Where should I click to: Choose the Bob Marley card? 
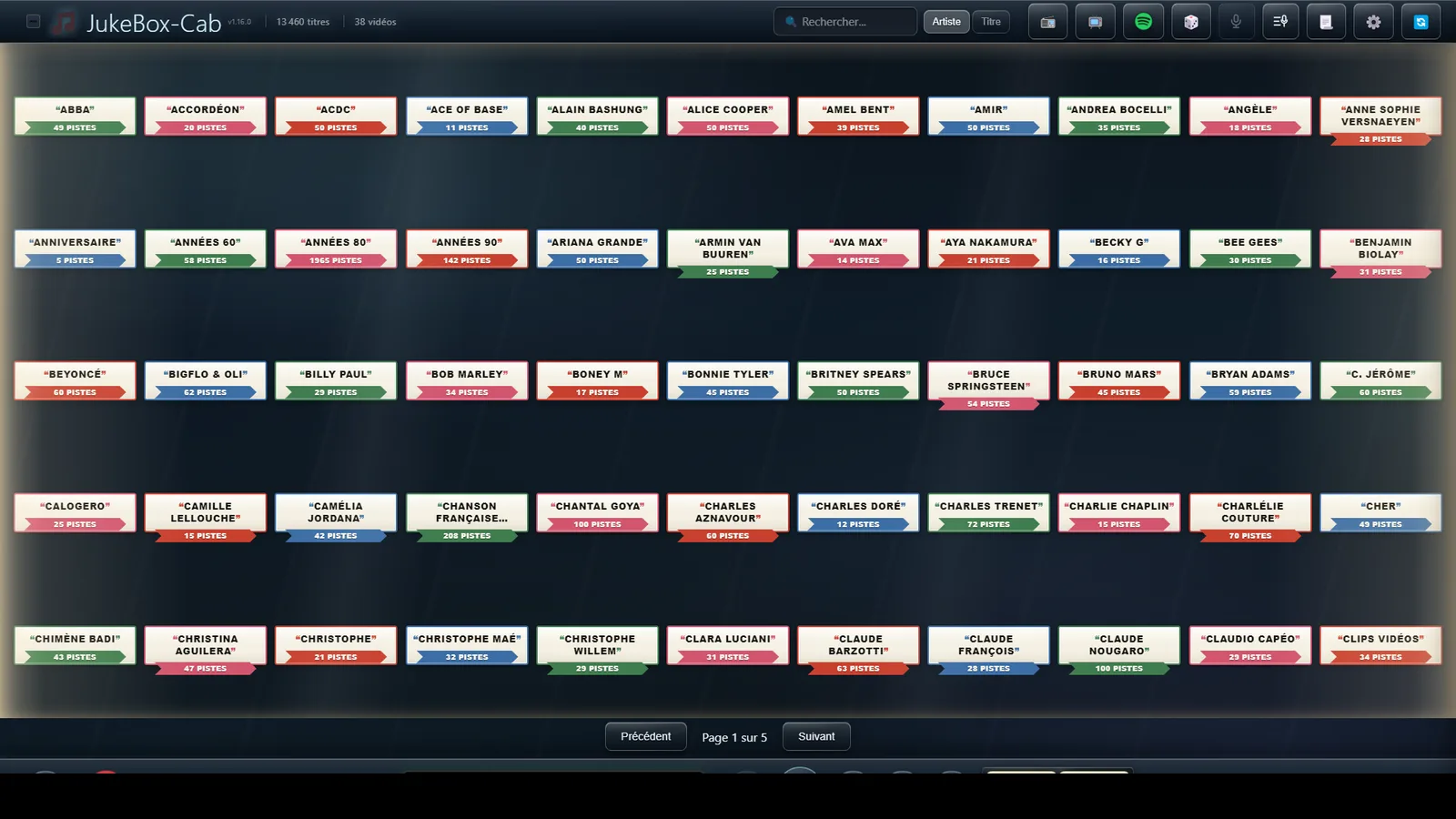467,381
